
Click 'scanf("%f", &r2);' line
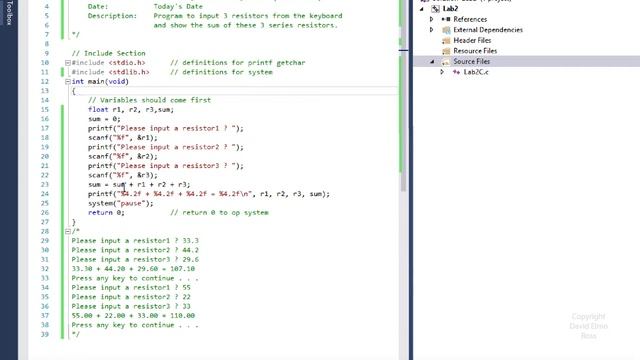click(x=122, y=156)
